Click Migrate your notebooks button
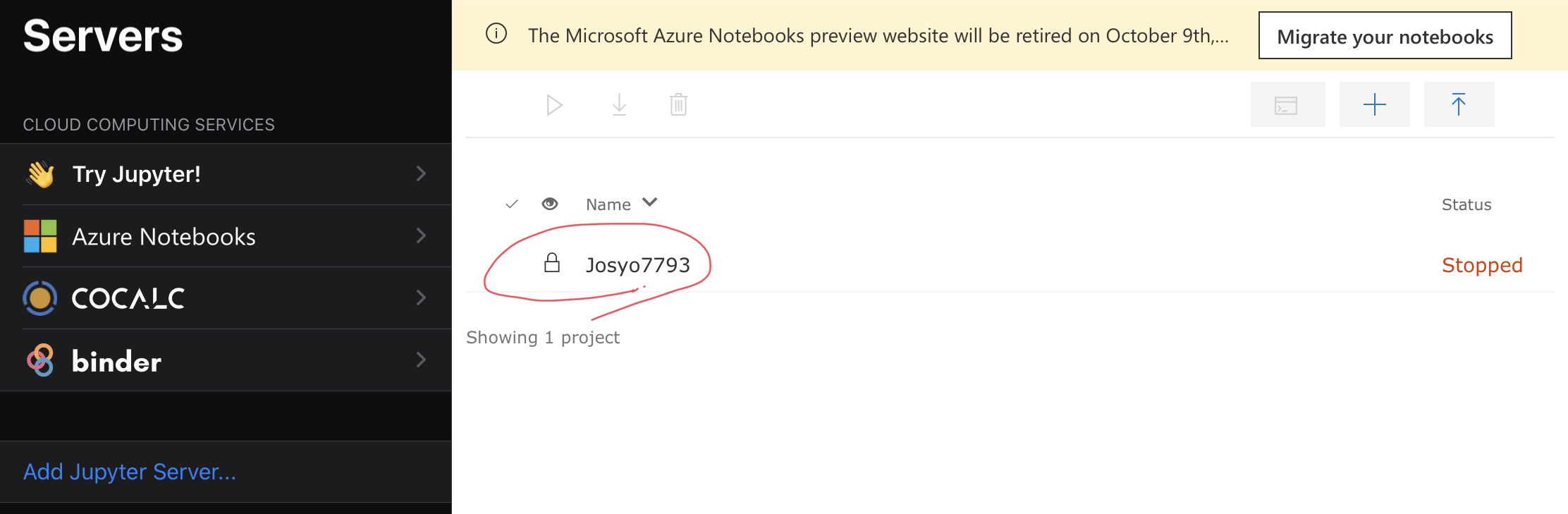 click(x=1385, y=35)
